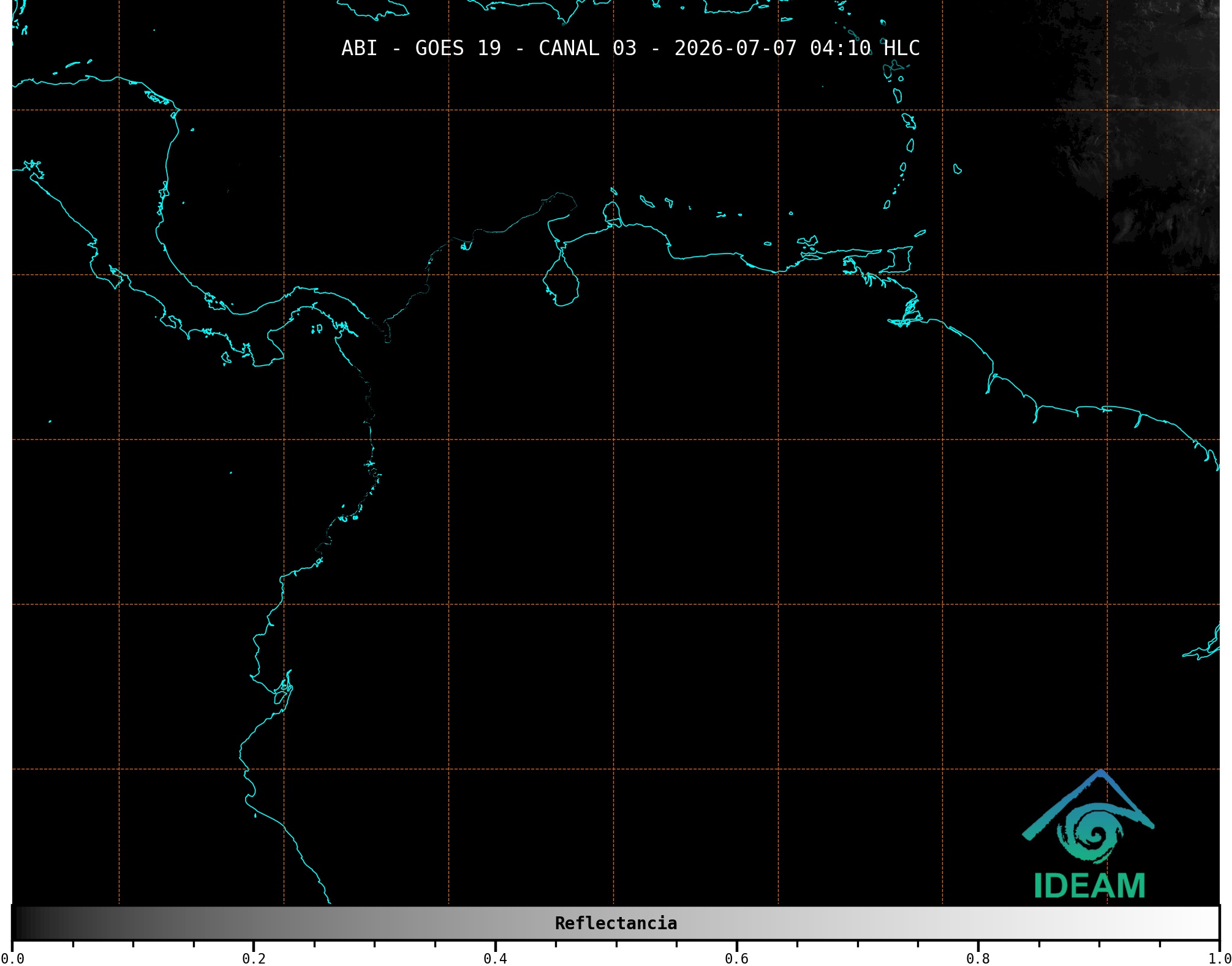This screenshot has height=966, width=1232.
Task: Click the 0.2 tick label on colorbar
Action: pos(254,958)
